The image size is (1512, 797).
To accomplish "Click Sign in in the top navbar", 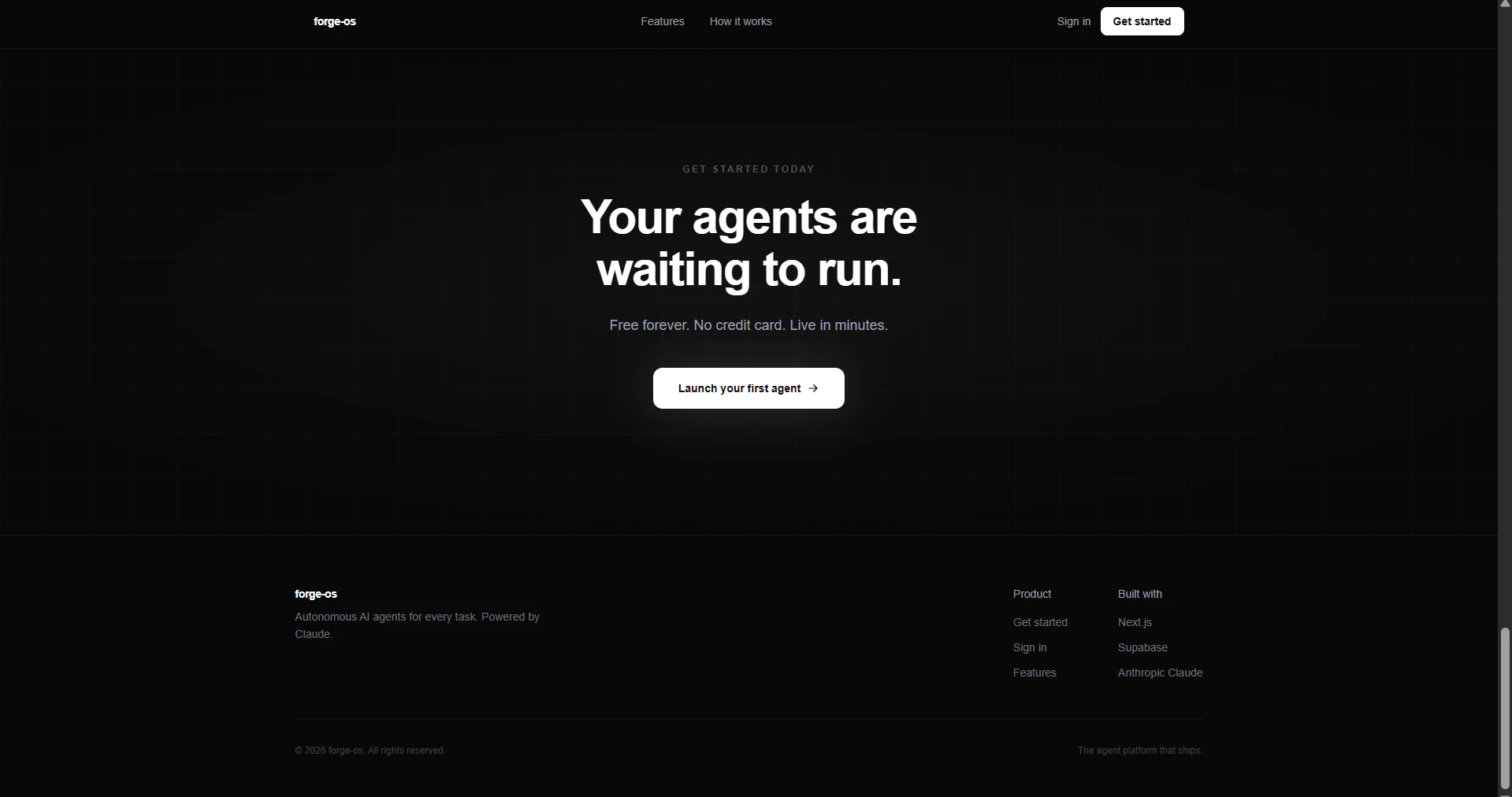I will (1074, 21).
